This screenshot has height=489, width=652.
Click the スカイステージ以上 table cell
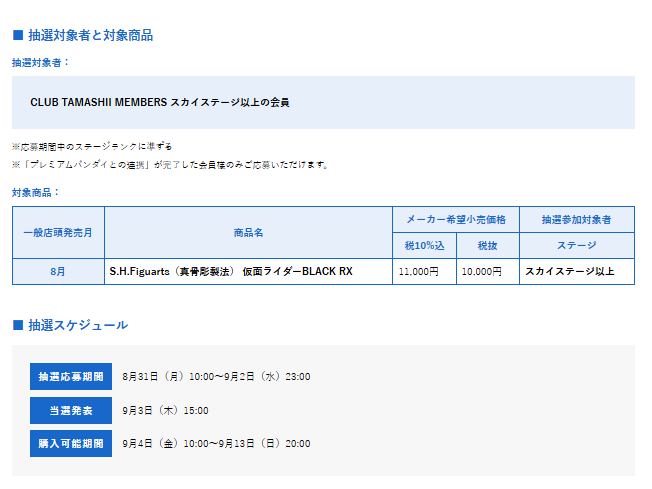pyautogui.click(x=577, y=272)
